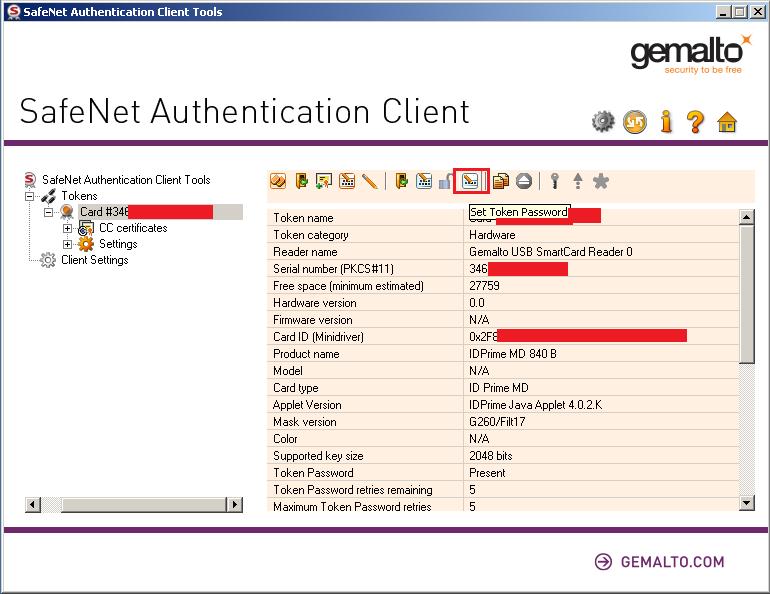Expand the CC certificates node
Viewport: 770px width, 594px height.
[67, 228]
